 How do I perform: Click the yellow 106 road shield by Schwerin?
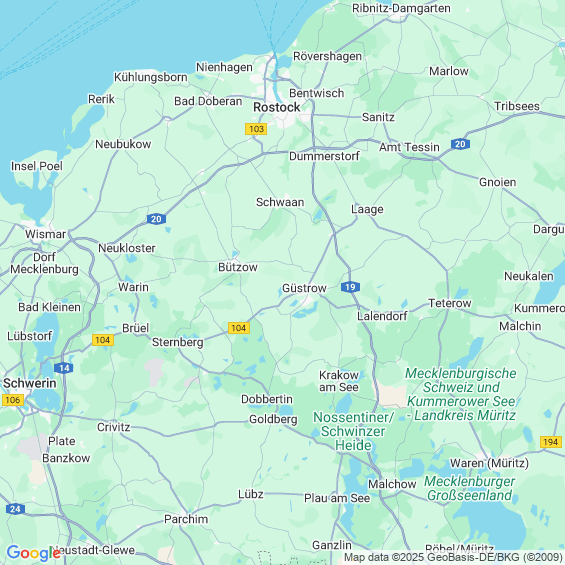pos(13,400)
